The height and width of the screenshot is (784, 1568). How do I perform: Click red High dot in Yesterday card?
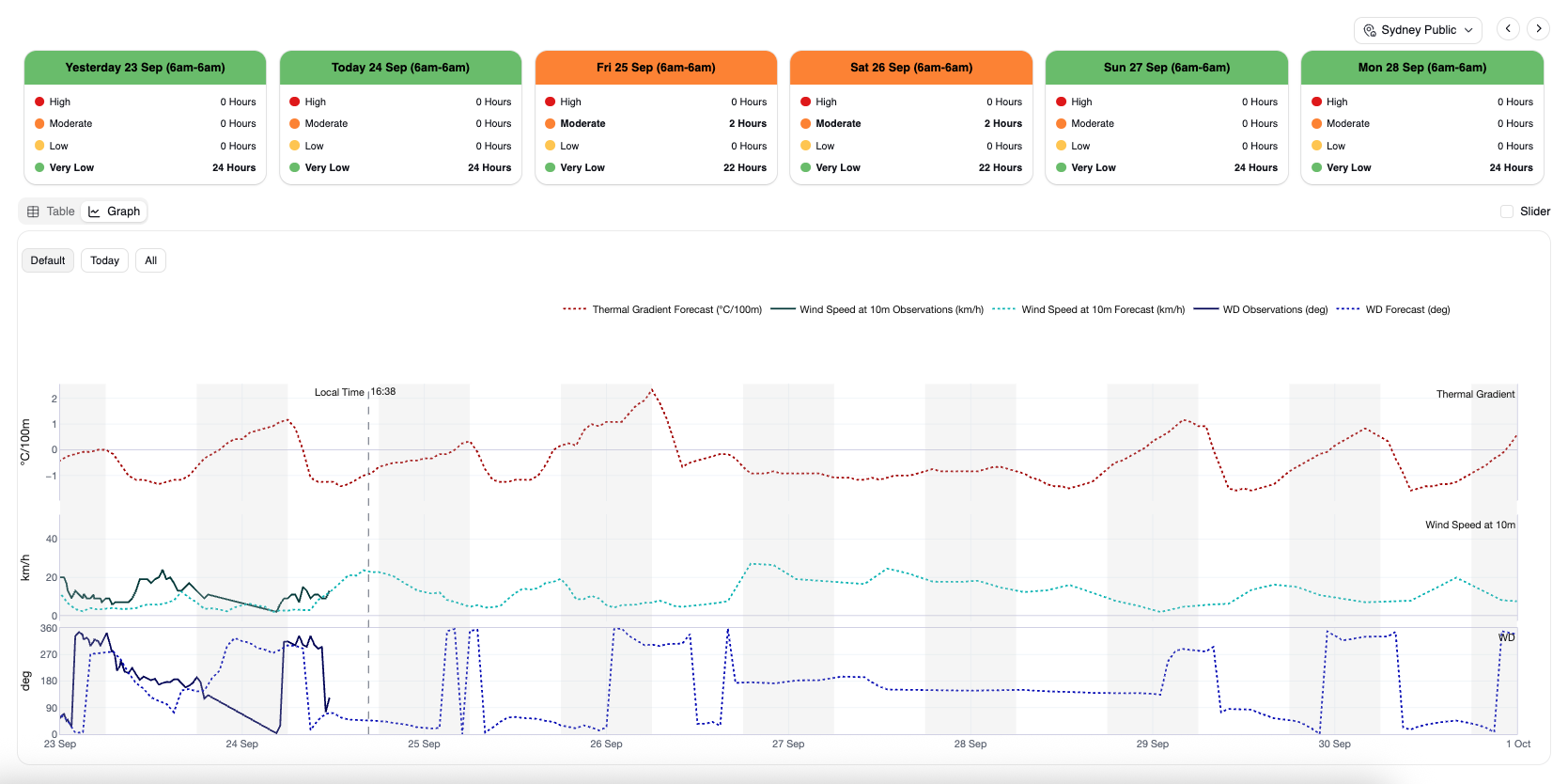tap(39, 102)
